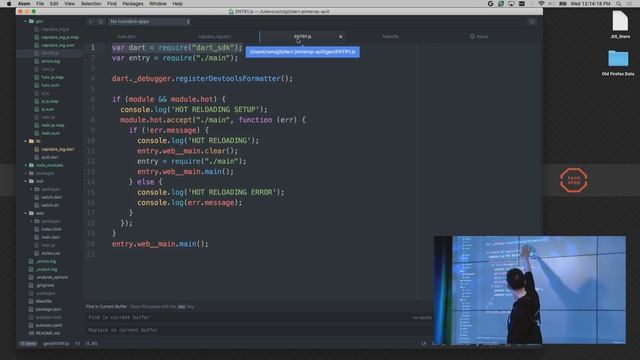
Task: Open the Packages menu
Action: (x=133, y=4)
